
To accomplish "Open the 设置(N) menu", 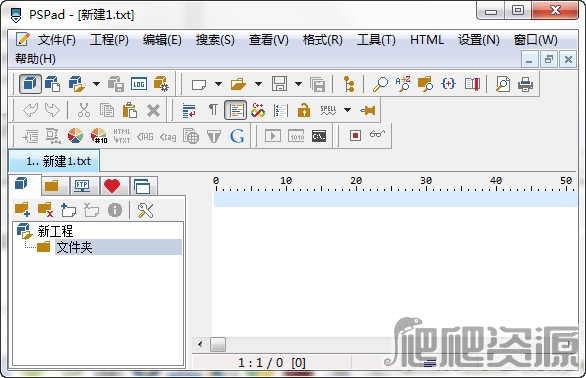I will click(479, 40).
